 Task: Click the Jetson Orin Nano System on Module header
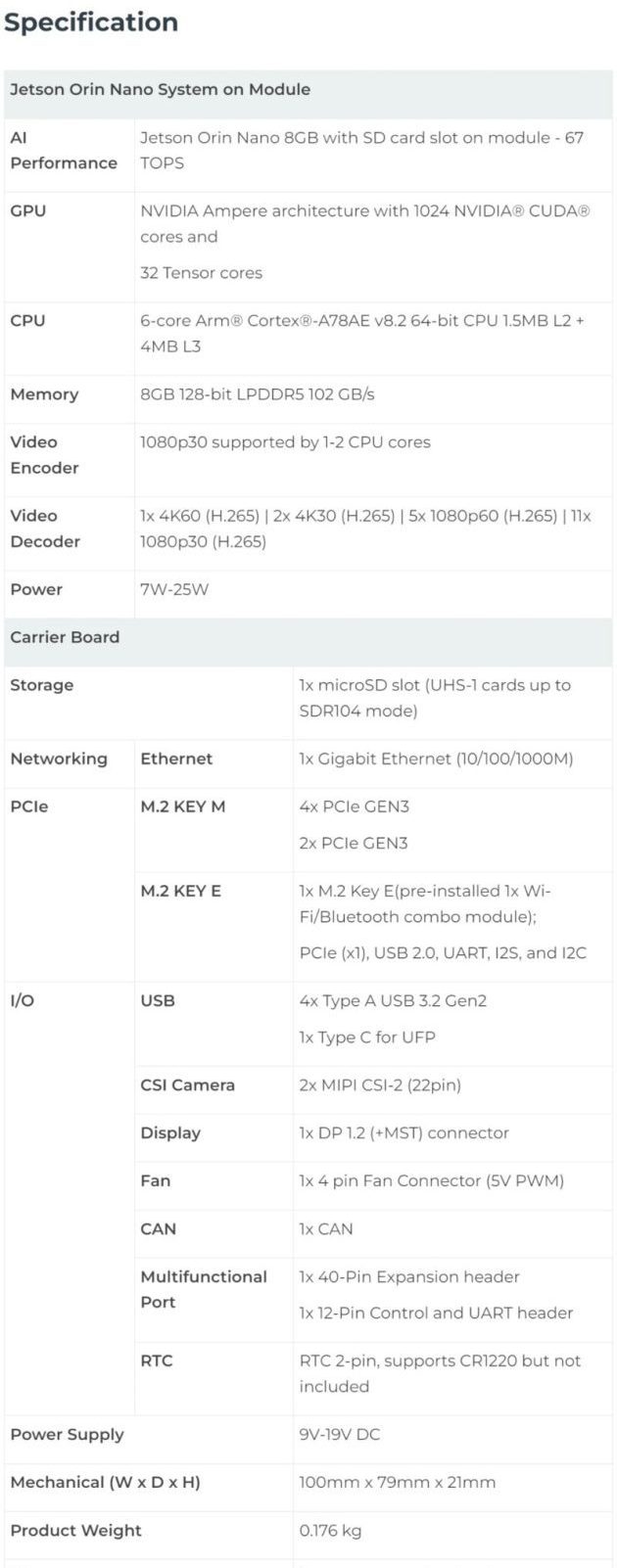[160, 89]
